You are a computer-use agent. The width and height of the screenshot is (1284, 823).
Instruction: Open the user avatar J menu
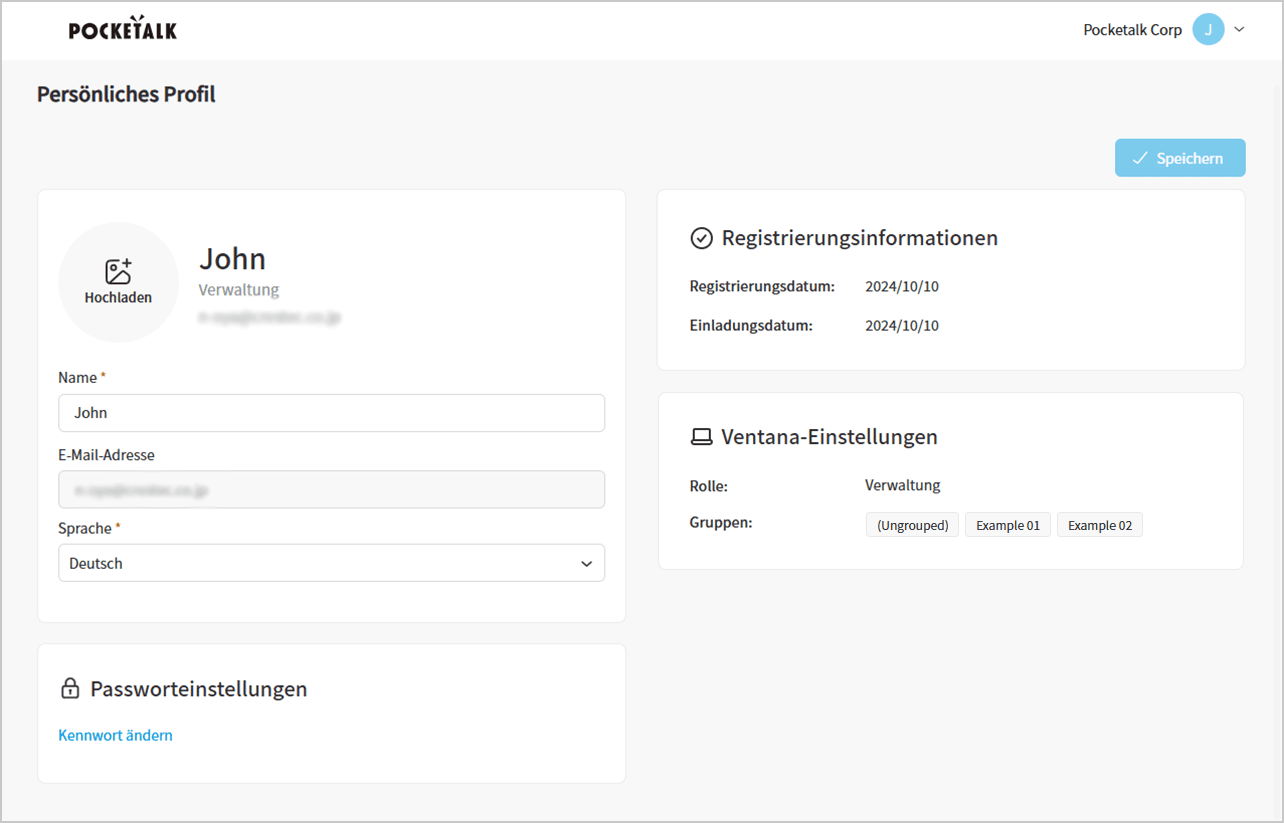(1208, 29)
